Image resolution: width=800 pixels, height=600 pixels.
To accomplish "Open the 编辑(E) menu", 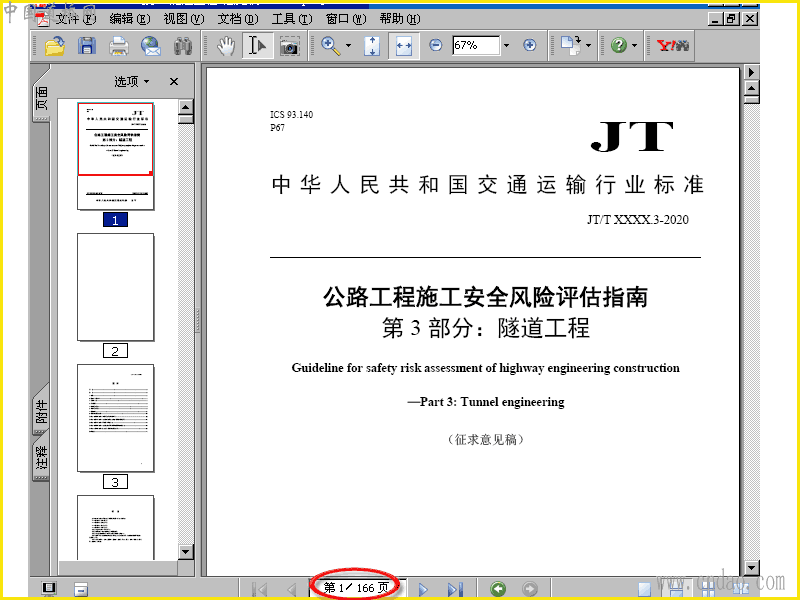I will 130,19.
